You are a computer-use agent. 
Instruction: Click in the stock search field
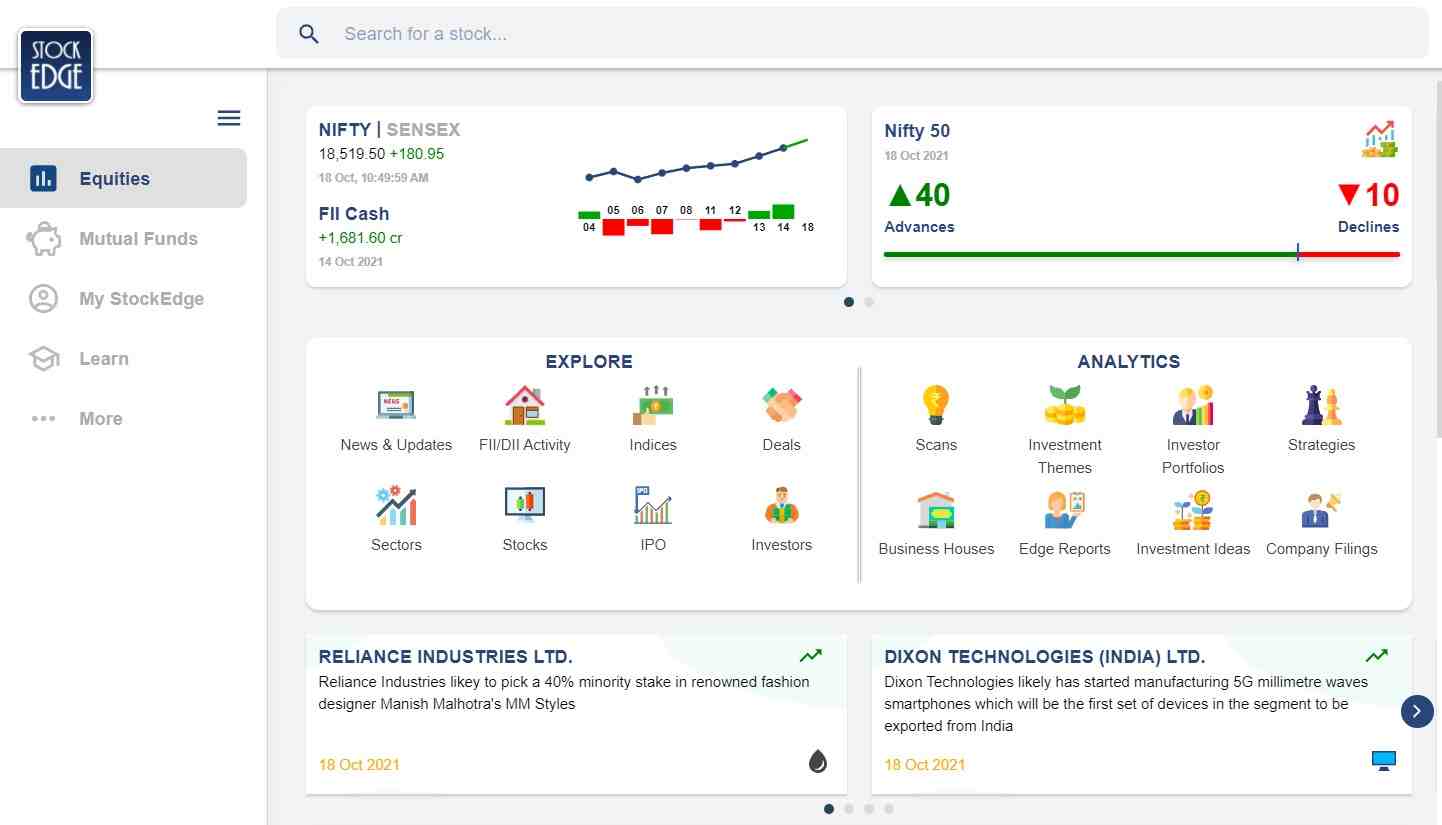tap(852, 34)
